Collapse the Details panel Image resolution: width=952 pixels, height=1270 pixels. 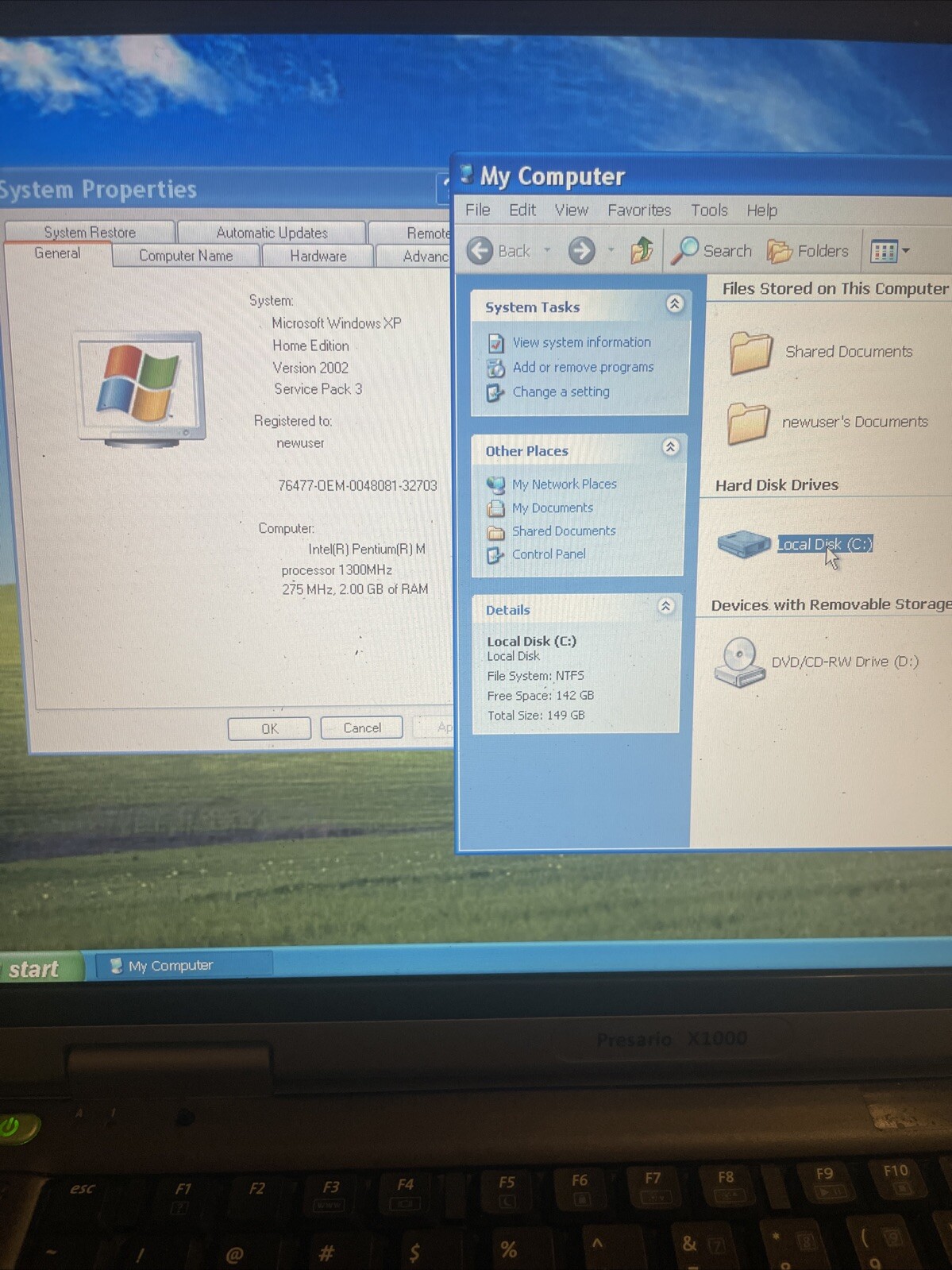666,606
